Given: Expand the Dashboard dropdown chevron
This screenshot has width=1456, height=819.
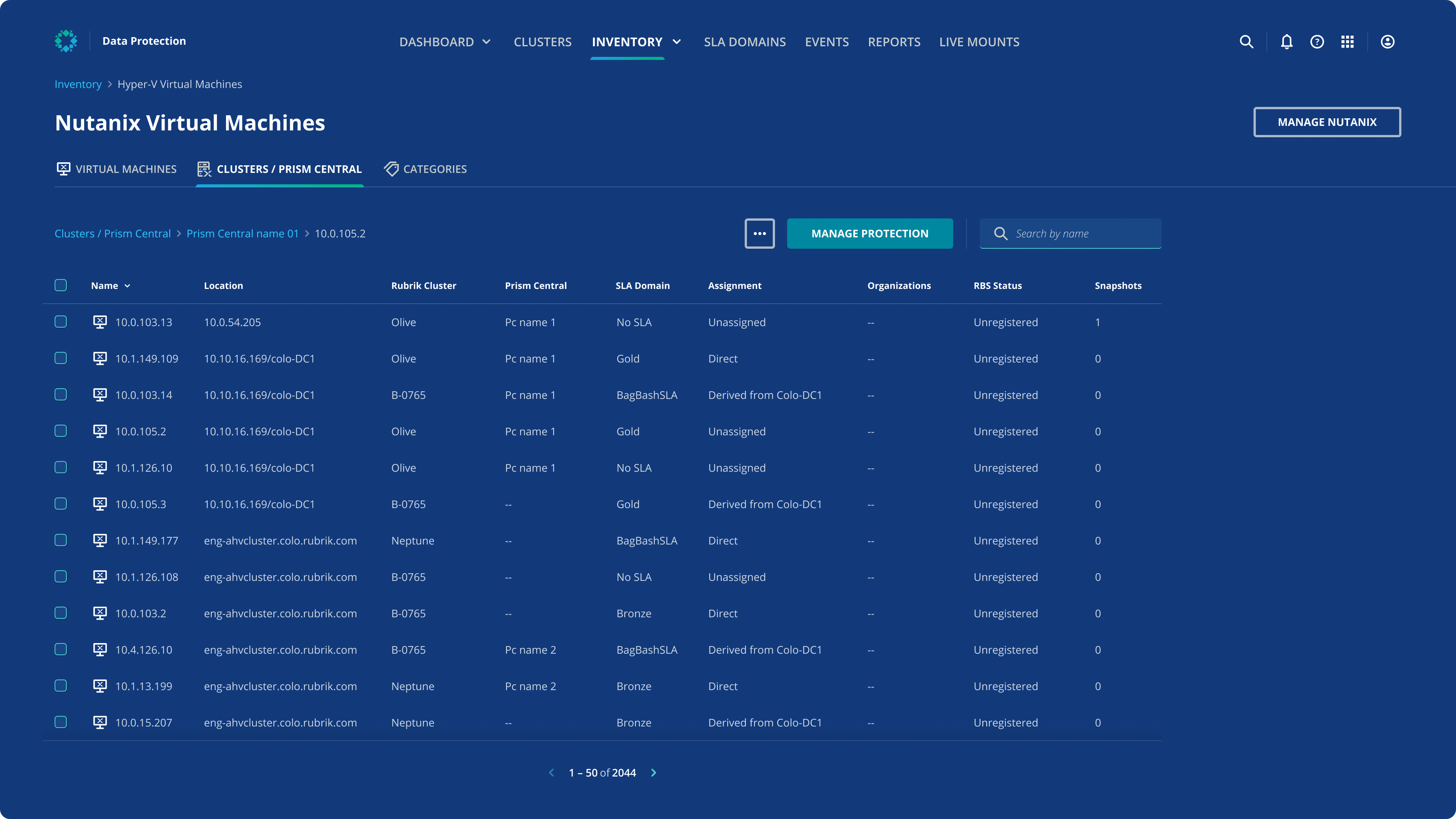Looking at the screenshot, I should click(x=486, y=42).
